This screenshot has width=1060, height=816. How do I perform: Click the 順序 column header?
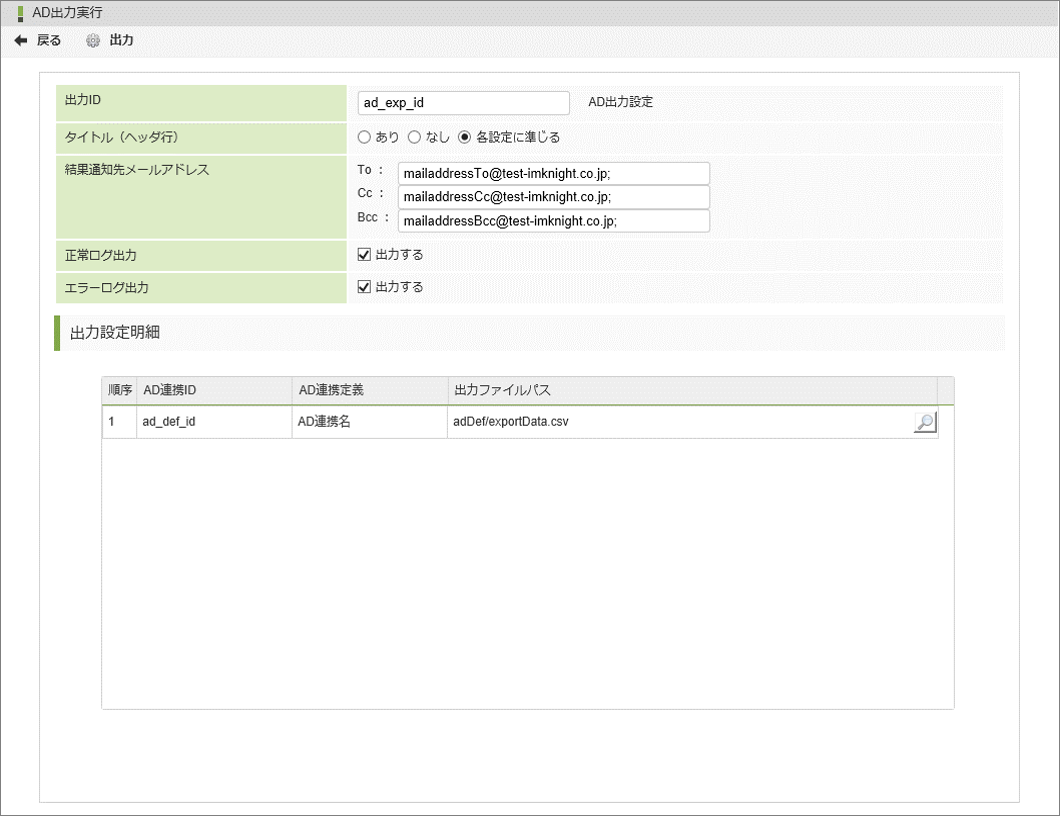(x=120, y=390)
